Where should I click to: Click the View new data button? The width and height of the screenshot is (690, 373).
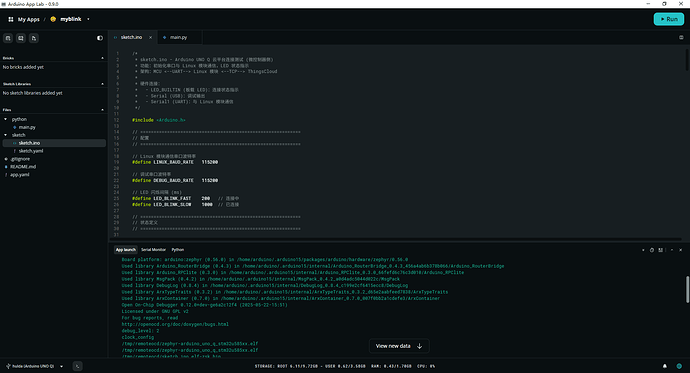(399, 346)
